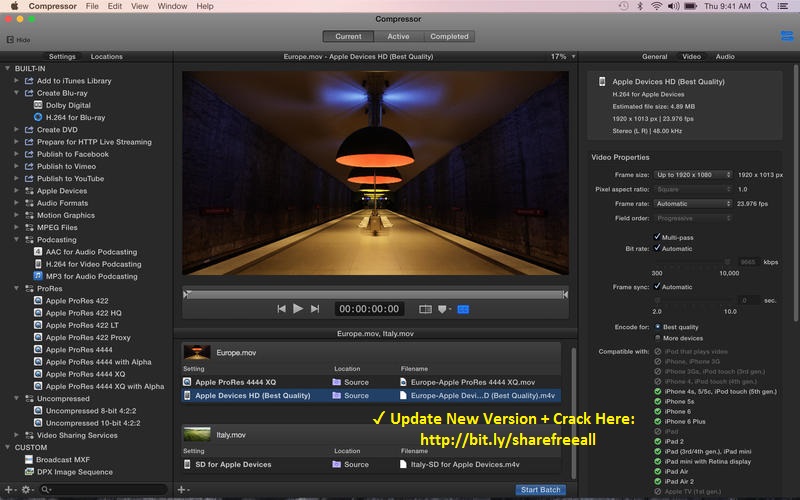Switch to the Locations tab

click(x=107, y=57)
